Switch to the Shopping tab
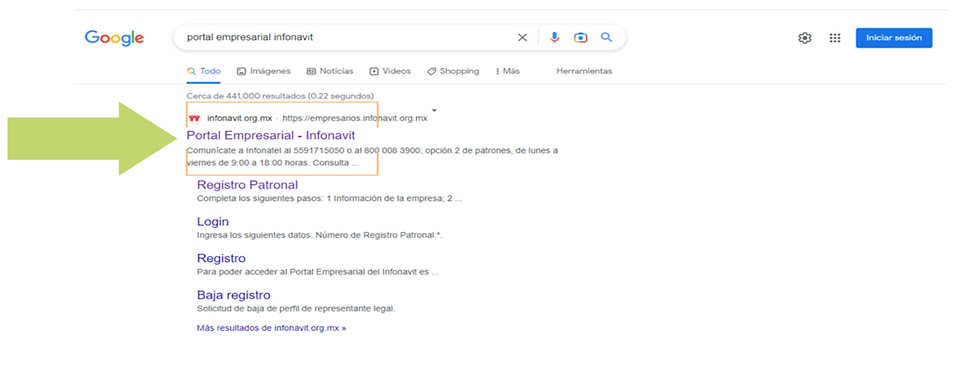Image resolution: width=980 pixels, height=373 pixels. pos(453,71)
